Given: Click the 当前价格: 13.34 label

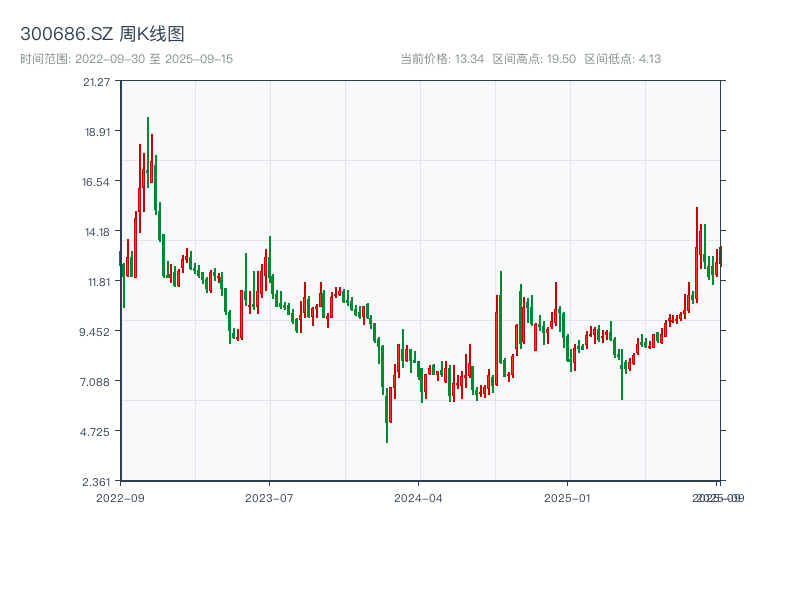Looking at the screenshot, I should [x=442, y=59].
